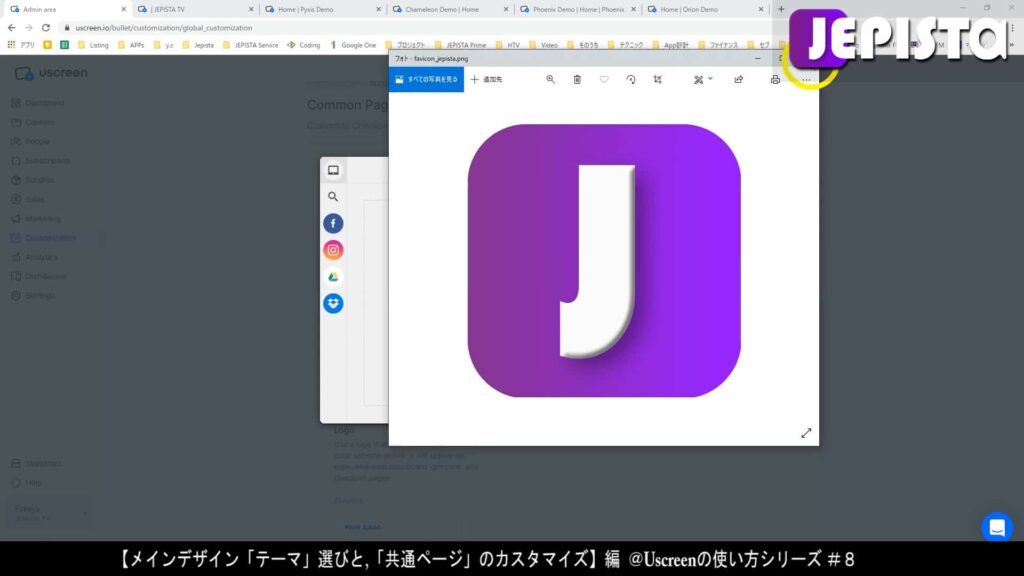
Task: Open Analytics in the Uscreen sidebar
Action: (35, 257)
